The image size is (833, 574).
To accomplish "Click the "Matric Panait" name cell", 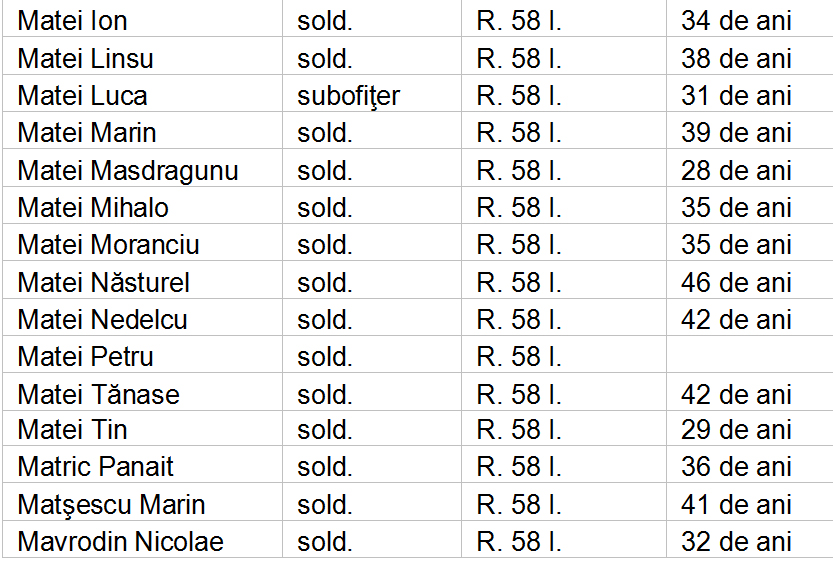I will [96, 467].
